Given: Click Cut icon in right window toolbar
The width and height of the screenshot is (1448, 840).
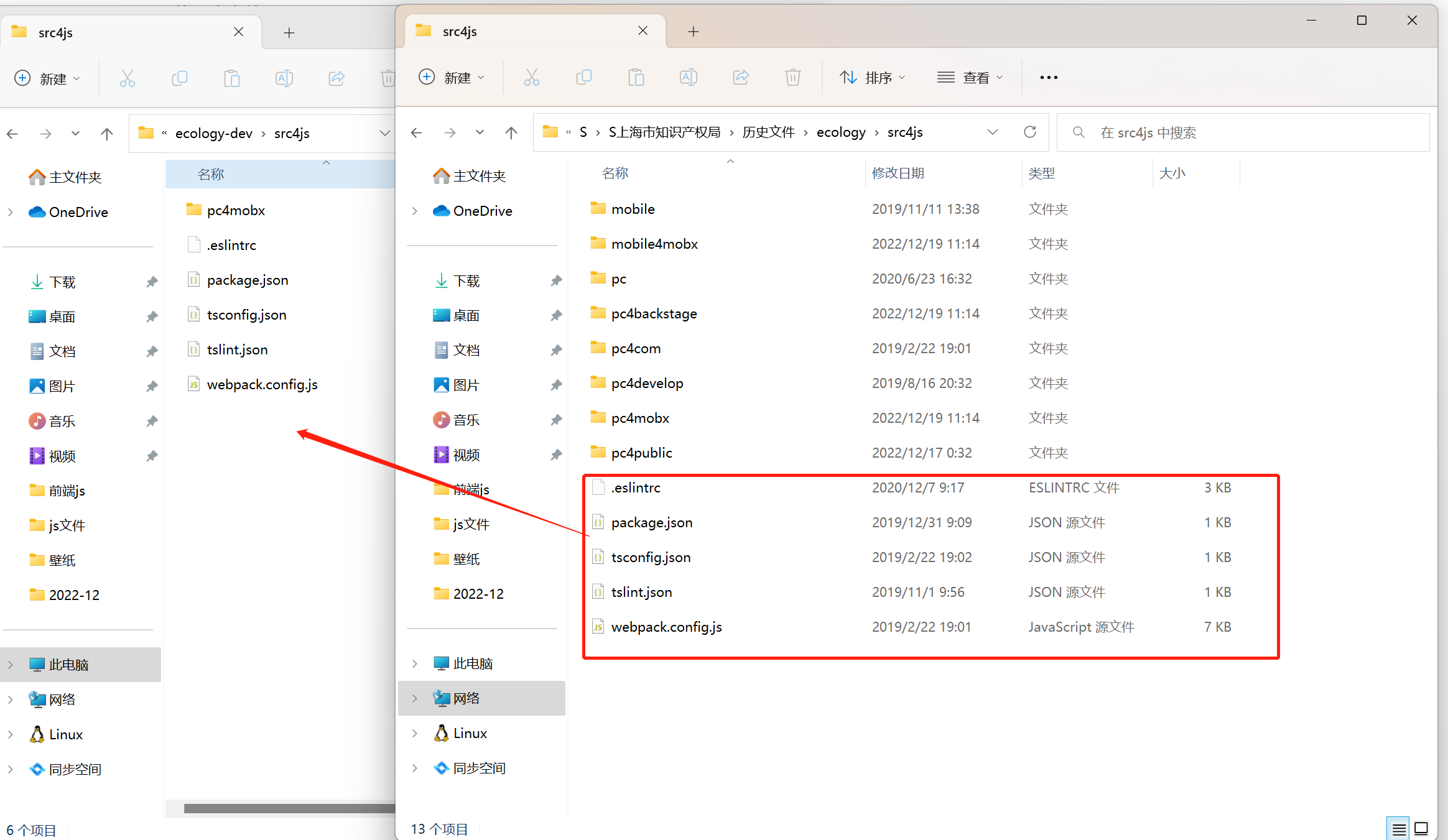Looking at the screenshot, I should [x=531, y=78].
